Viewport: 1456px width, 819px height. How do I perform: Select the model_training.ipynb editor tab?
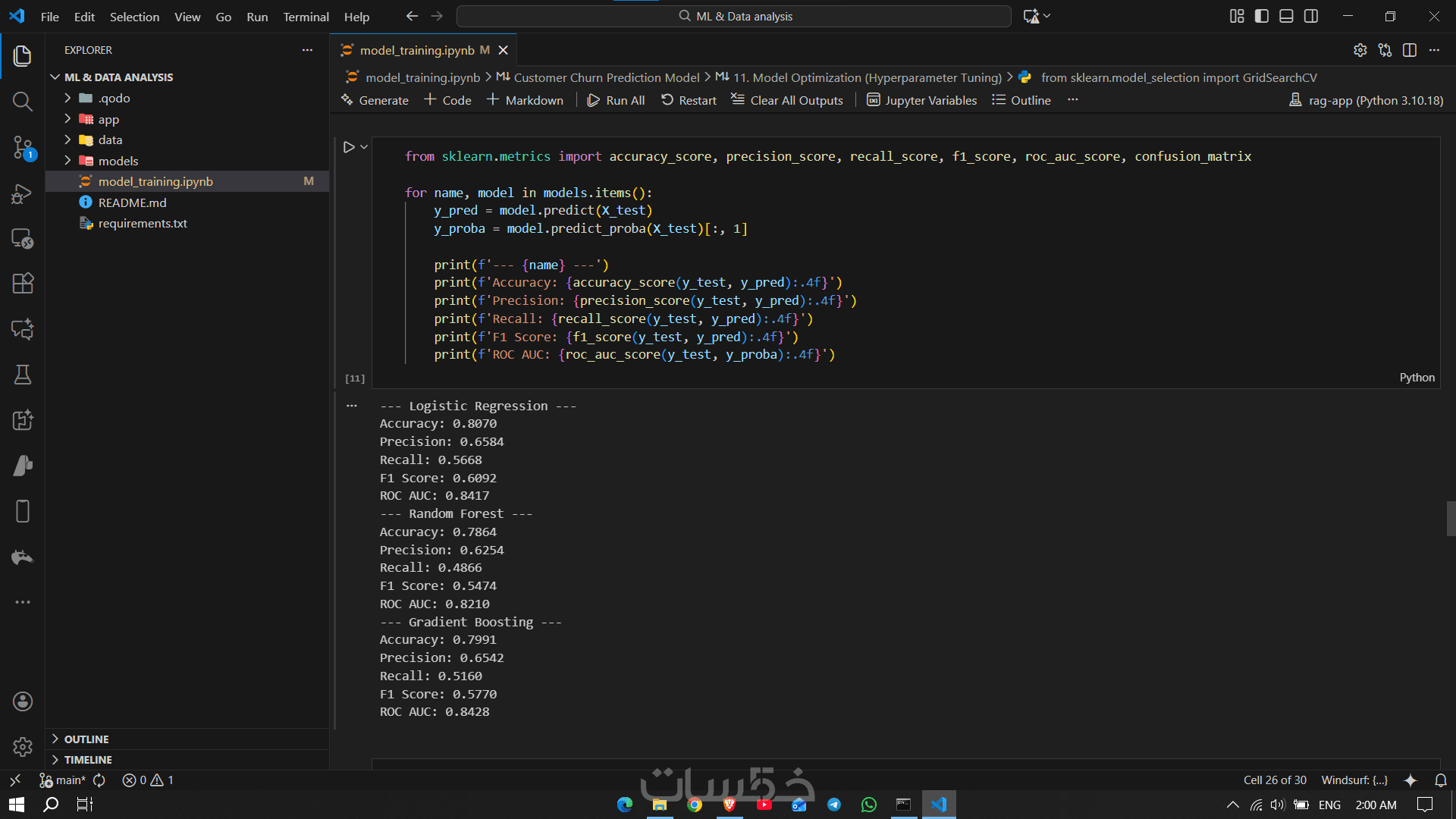pyautogui.click(x=416, y=50)
